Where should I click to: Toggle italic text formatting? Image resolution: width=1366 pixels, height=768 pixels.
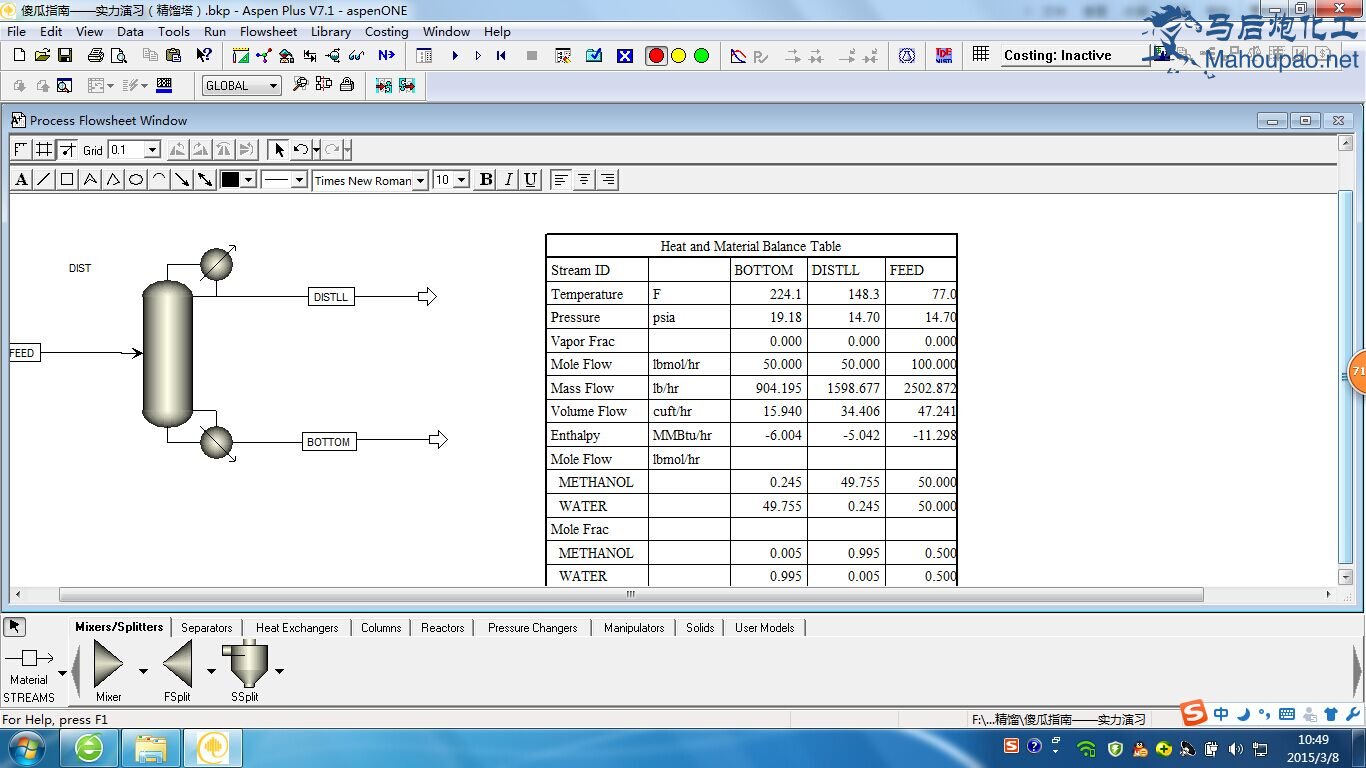[508, 180]
